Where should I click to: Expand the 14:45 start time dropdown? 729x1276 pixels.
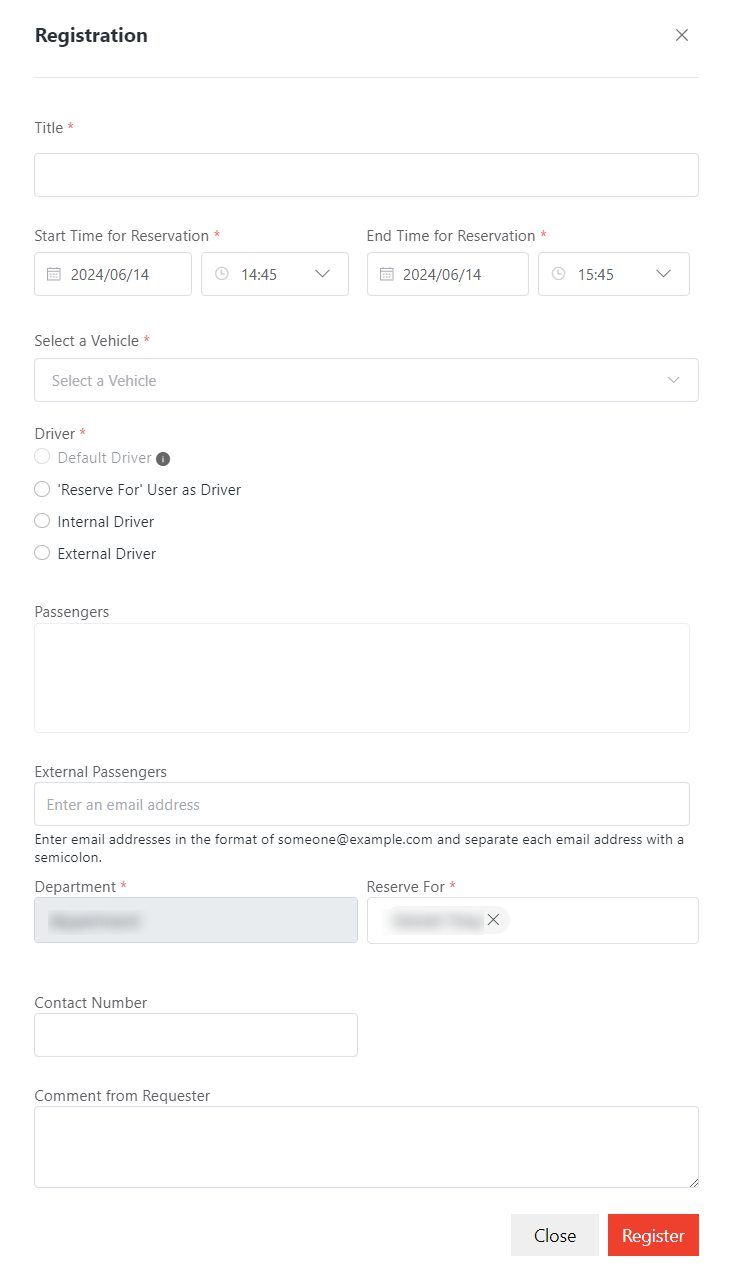pyautogui.click(x=322, y=274)
